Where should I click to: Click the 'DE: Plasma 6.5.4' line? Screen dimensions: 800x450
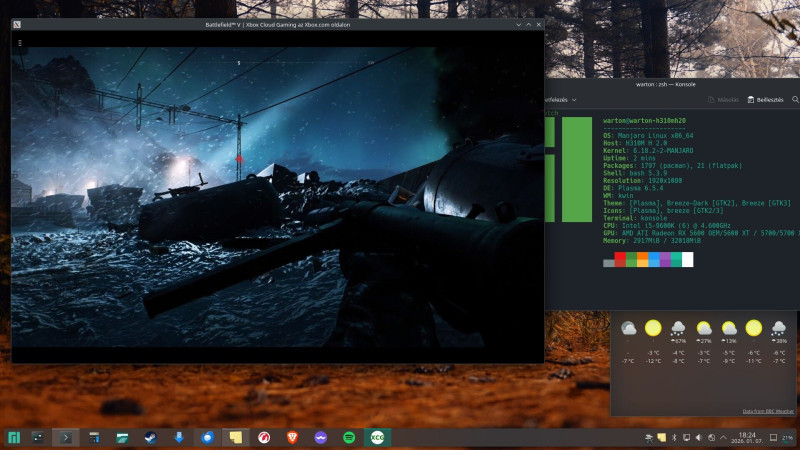633,188
